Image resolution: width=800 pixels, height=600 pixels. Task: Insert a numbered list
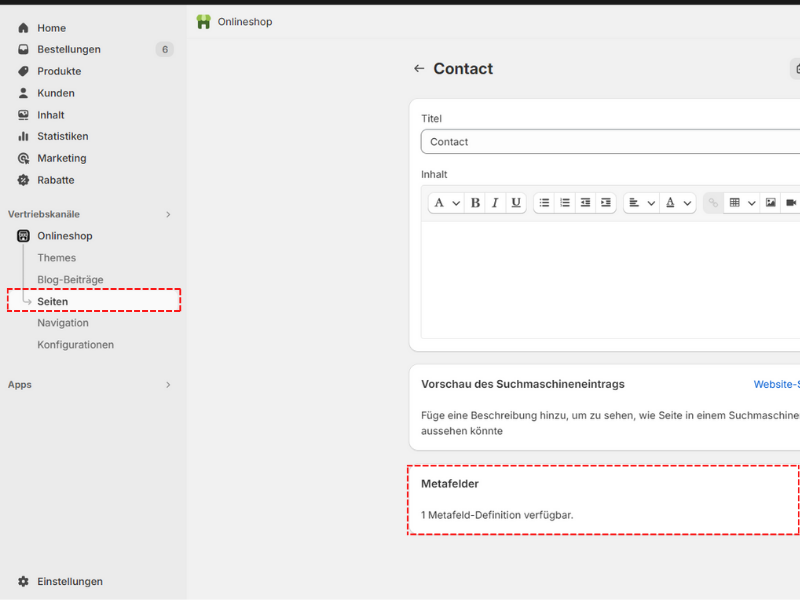(565, 203)
